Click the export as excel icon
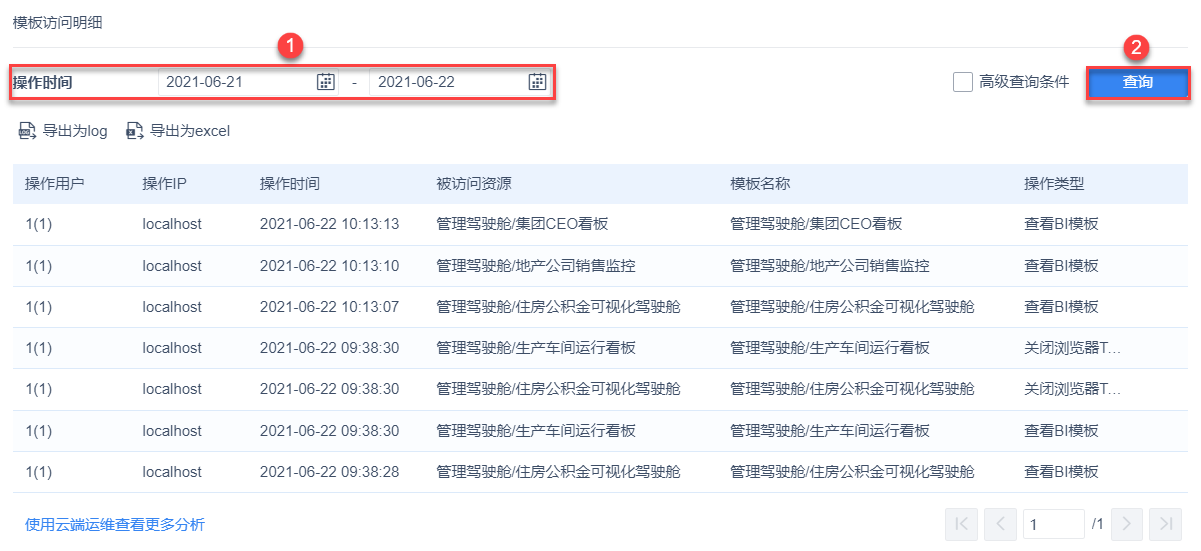The height and width of the screenshot is (551, 1201). click(x=135, y=131)
